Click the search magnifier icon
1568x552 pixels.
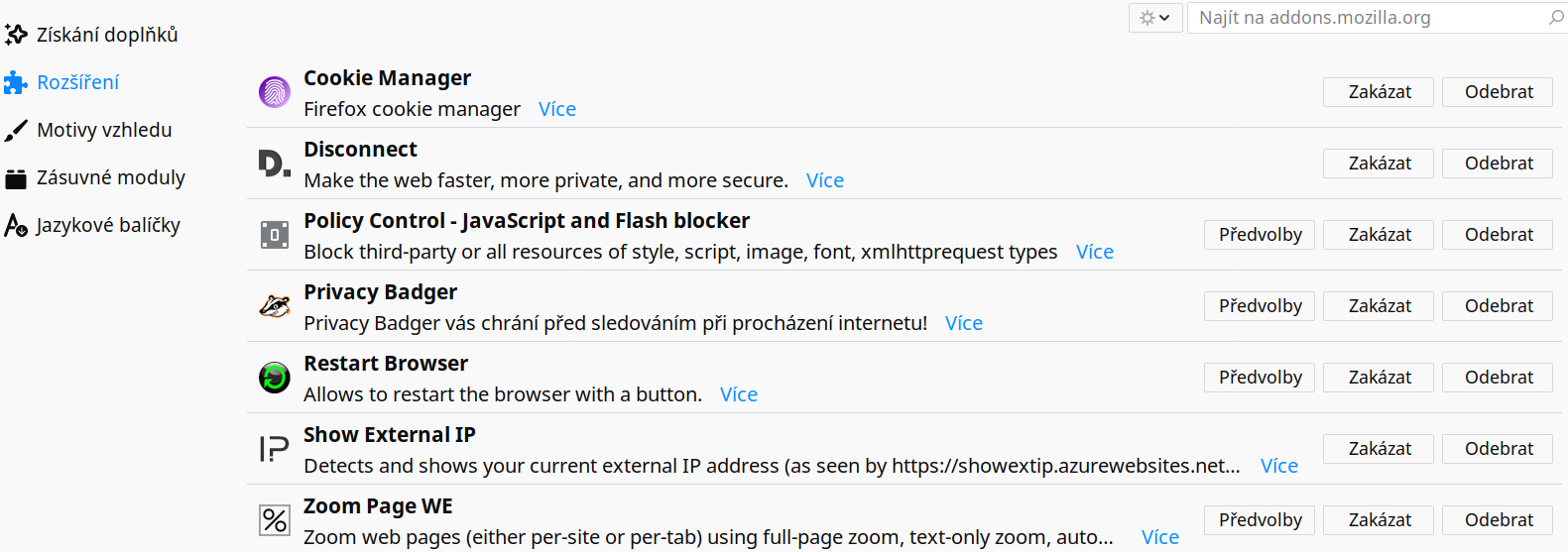1556,17
